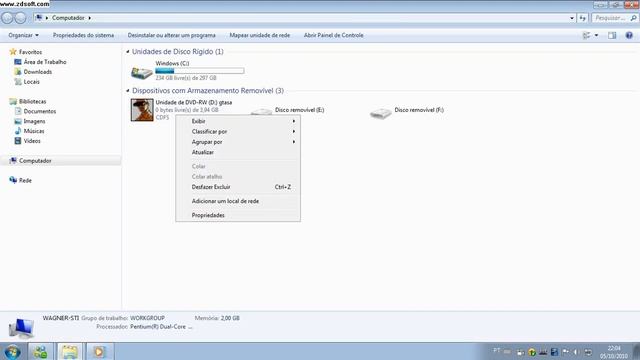Image resolution: width=640 pixels, height=360 pixels.
Task: Open the Organizar dropdown menu
Action: click(x=23, y=36)
